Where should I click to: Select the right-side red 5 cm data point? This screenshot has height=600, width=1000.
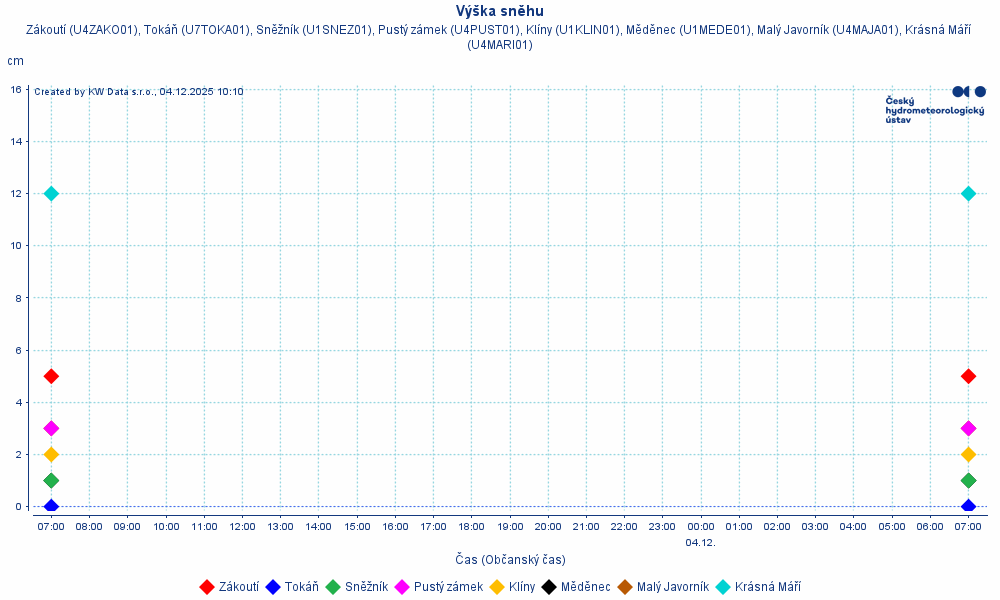tap(968, 376)
